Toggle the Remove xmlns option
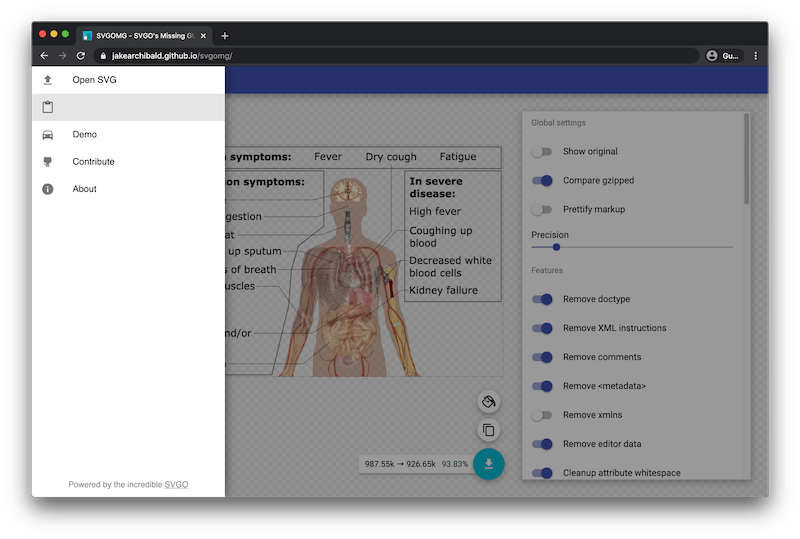The width and height of the screenshot is (800, 539). coord(541,415)
